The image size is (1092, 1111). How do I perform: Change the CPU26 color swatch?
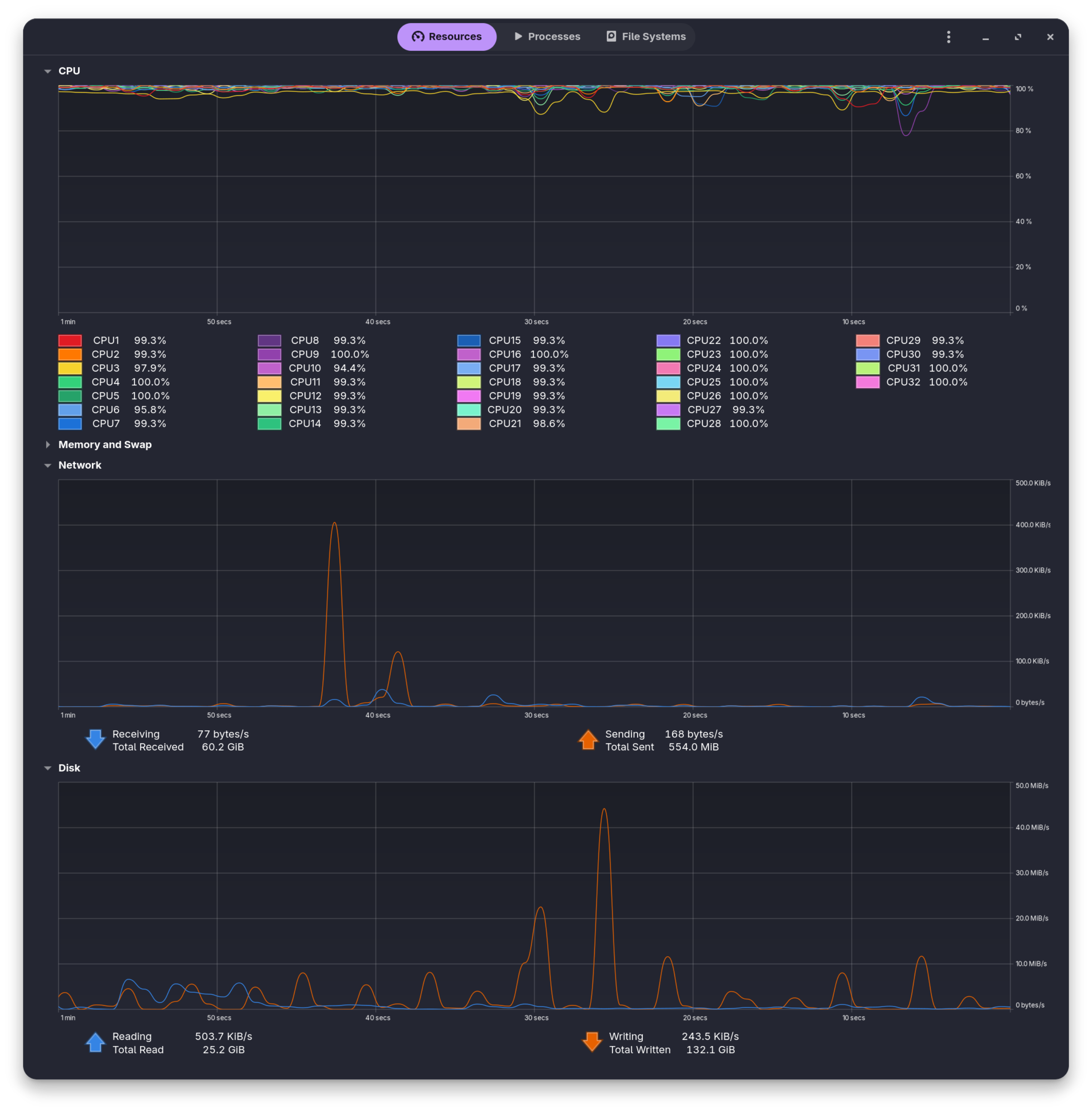669,396
